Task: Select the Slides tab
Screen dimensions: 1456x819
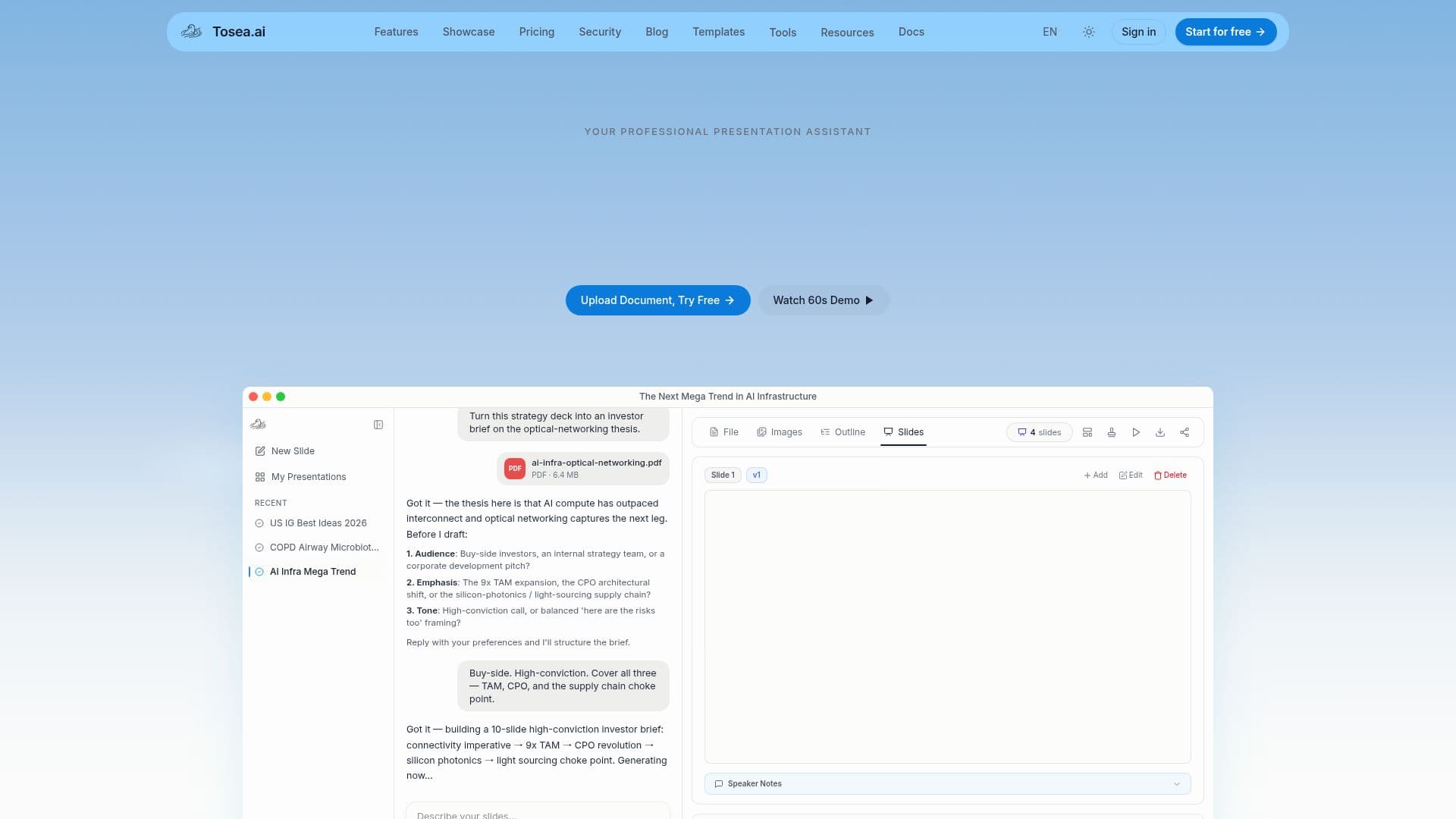Action: pos(903,432)
